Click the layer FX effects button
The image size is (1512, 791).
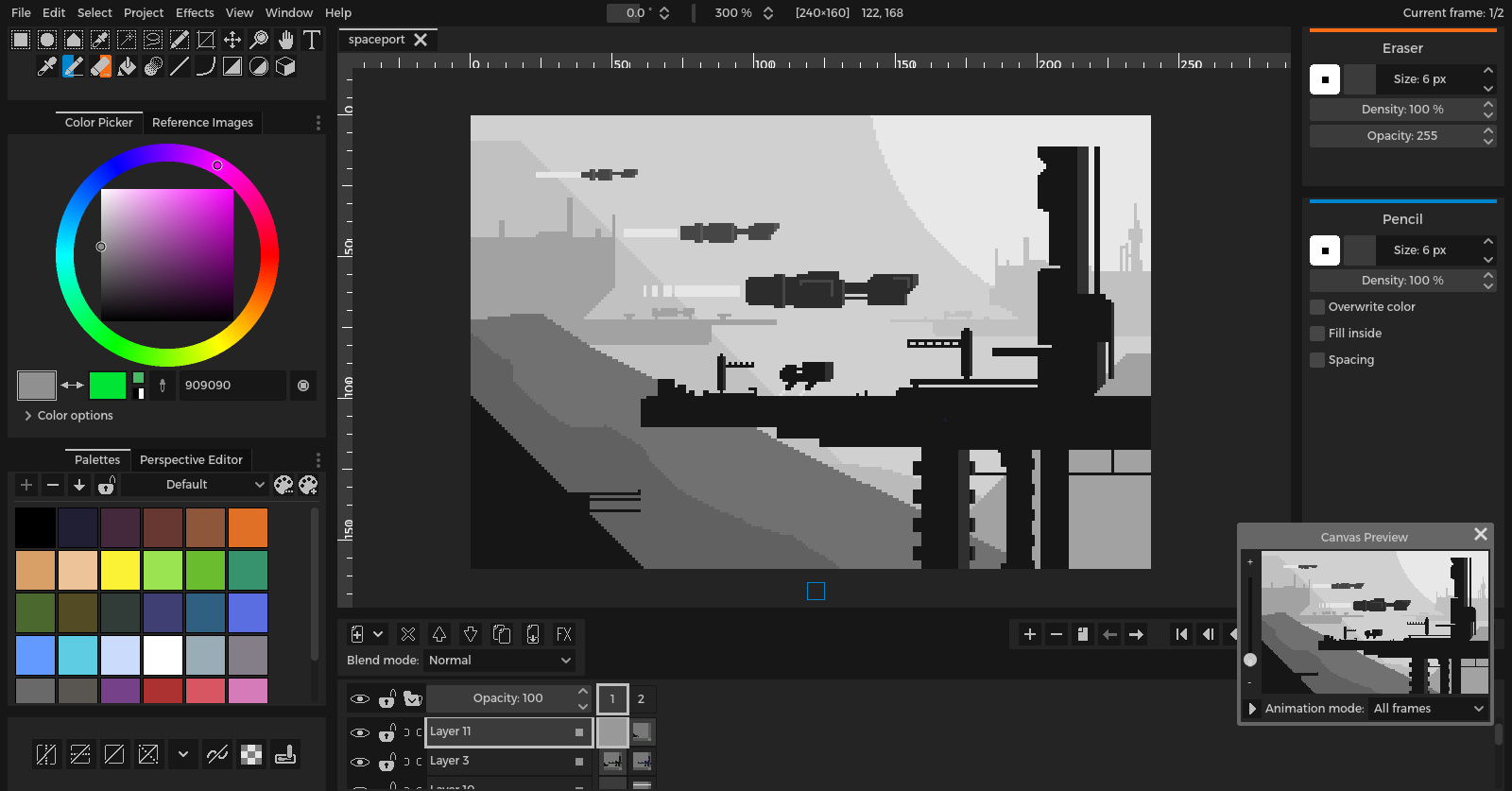click(564, 634)
